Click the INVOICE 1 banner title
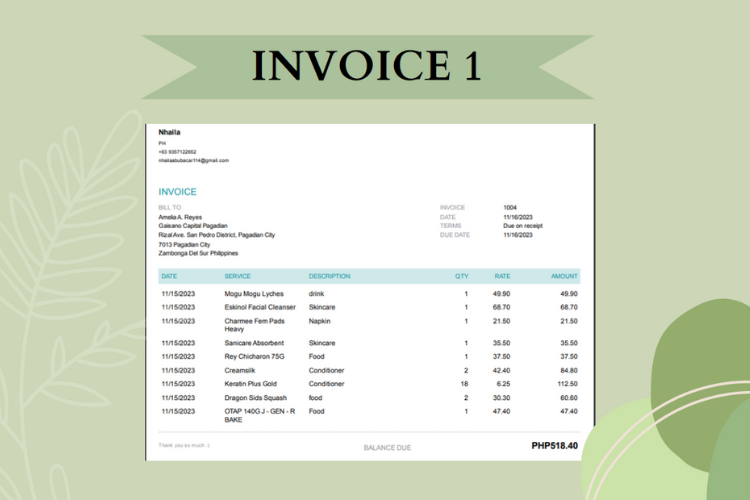 367,66
